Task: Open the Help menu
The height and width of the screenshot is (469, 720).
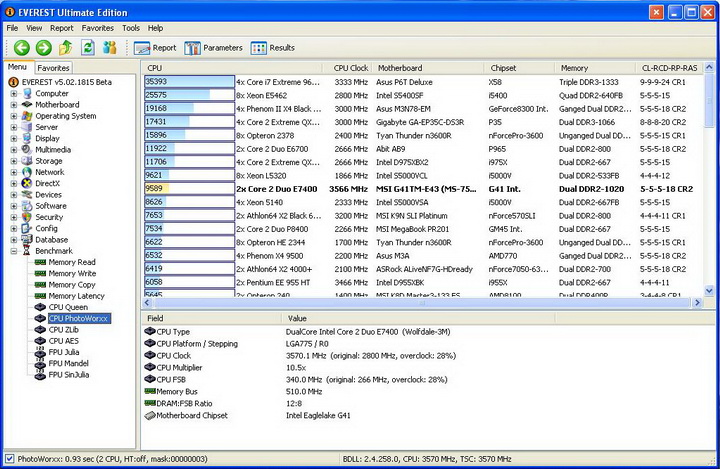Action: point(155,28)
